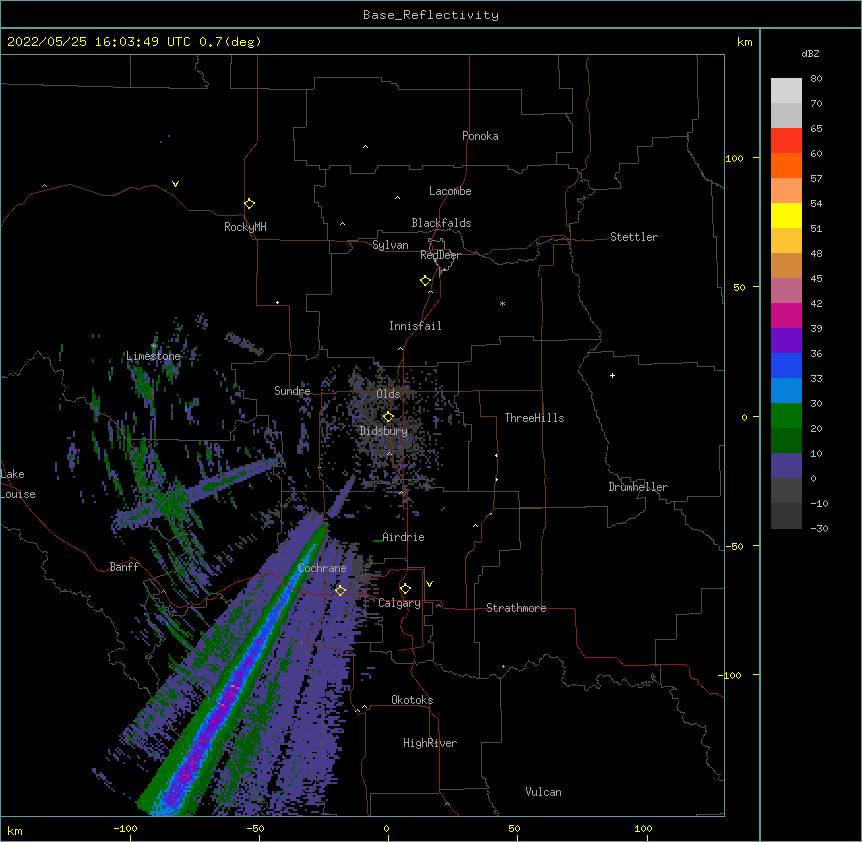This screenshot has width=862, height=842.
Task: Click the Airdrie label
Action: (x=403, y=537)
